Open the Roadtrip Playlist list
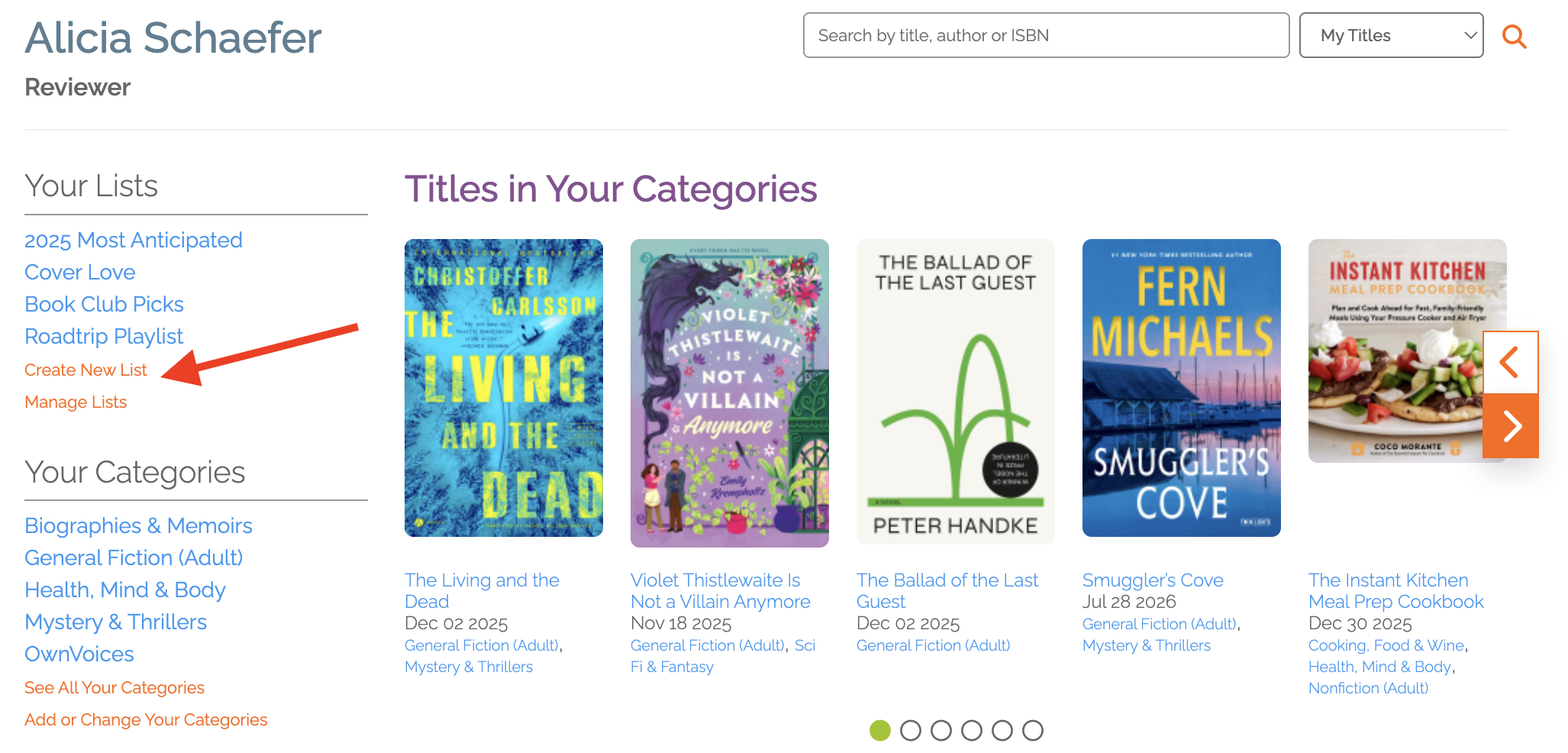Viewport: 1568px width, 753px height. [104, 337]
